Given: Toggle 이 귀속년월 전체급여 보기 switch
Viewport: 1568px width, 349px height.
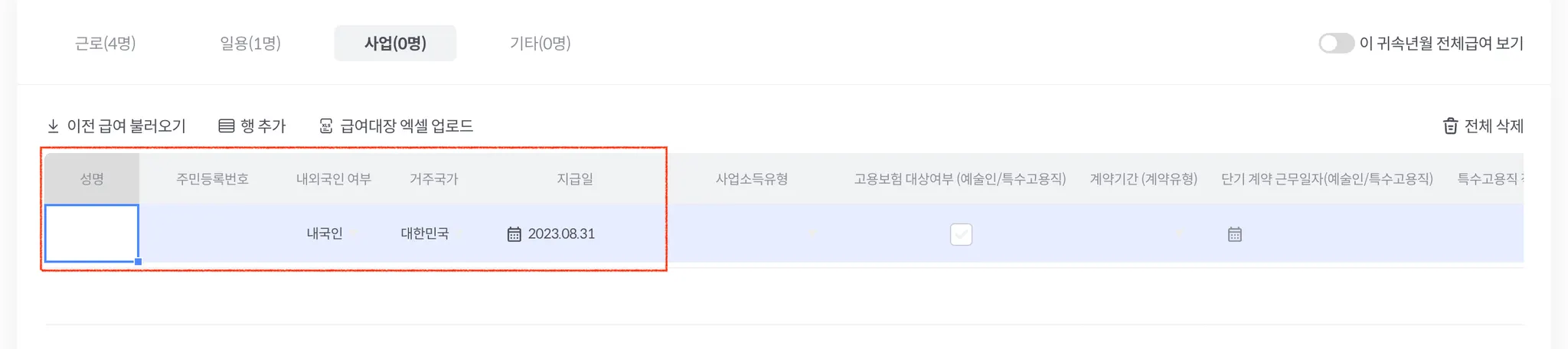Looking at the screenshot, I should click(x=1336, y=44).
